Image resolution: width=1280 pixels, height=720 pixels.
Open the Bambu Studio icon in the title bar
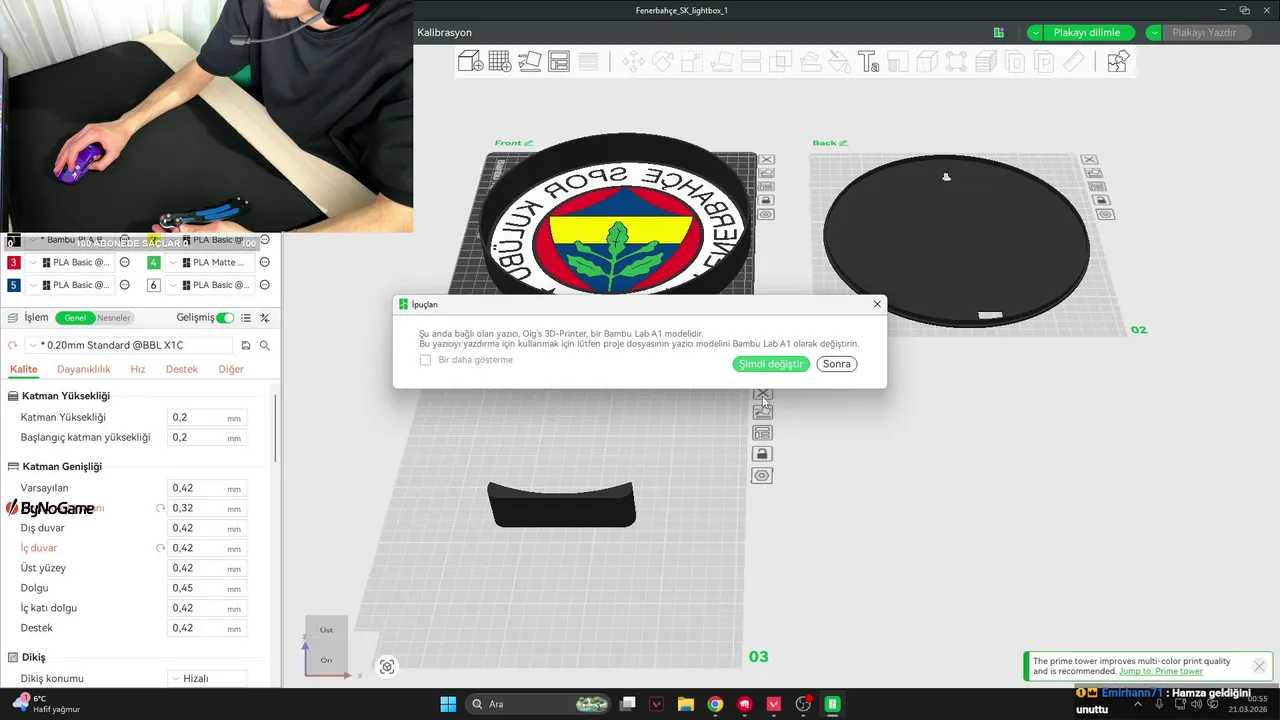(x=999, y=33)
